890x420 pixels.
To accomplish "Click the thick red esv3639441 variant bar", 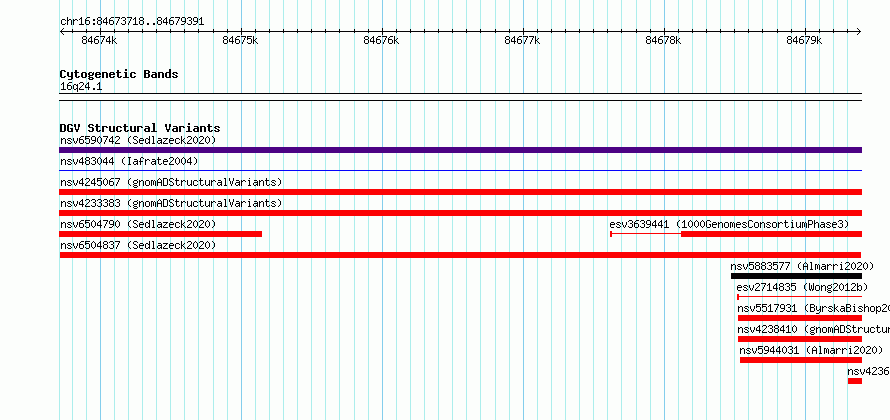I will [x=771, y=234].
